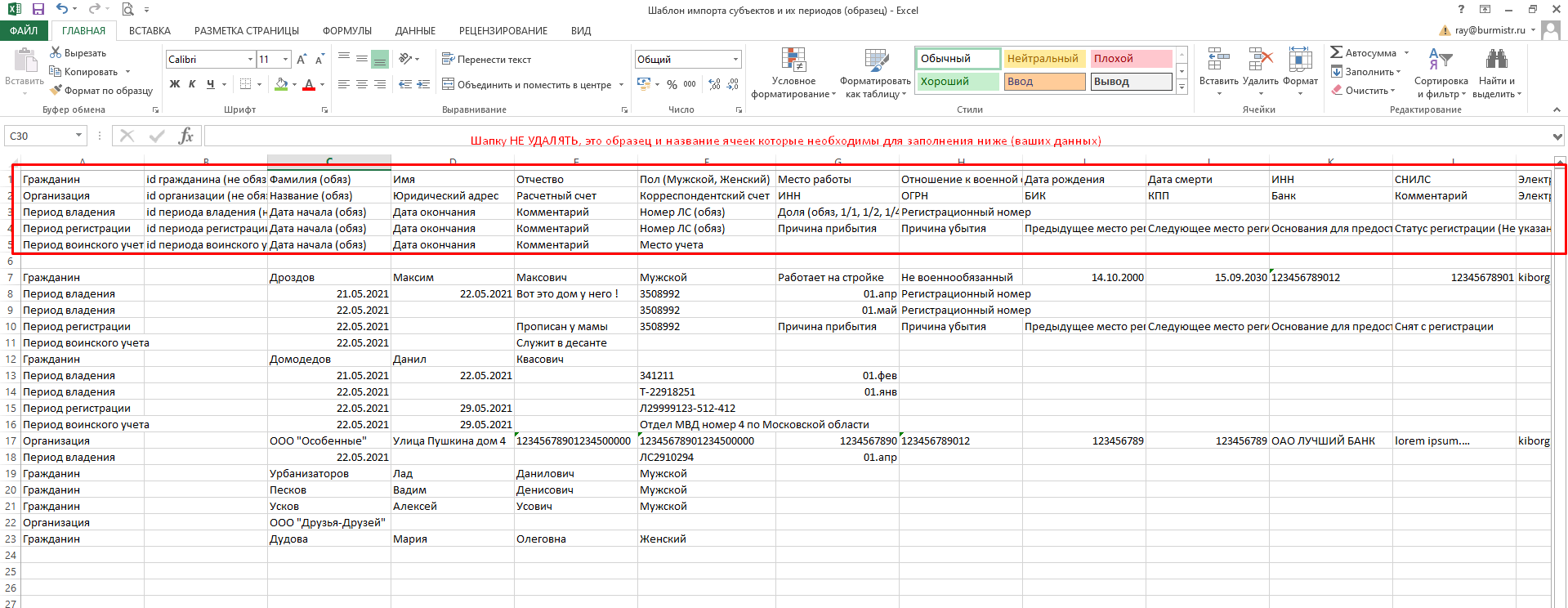Open the borders dropdown arrow
The image size is (1568, 608).
tap(259, 84)
